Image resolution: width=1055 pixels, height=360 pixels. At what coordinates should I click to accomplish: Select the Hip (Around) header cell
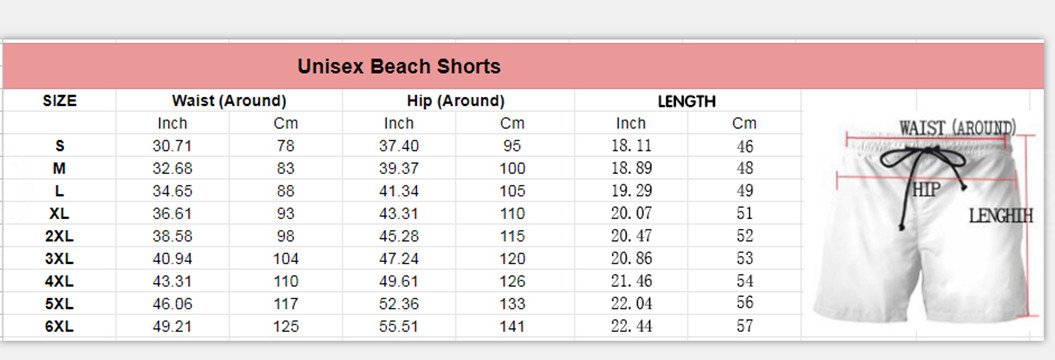(456, 101)
